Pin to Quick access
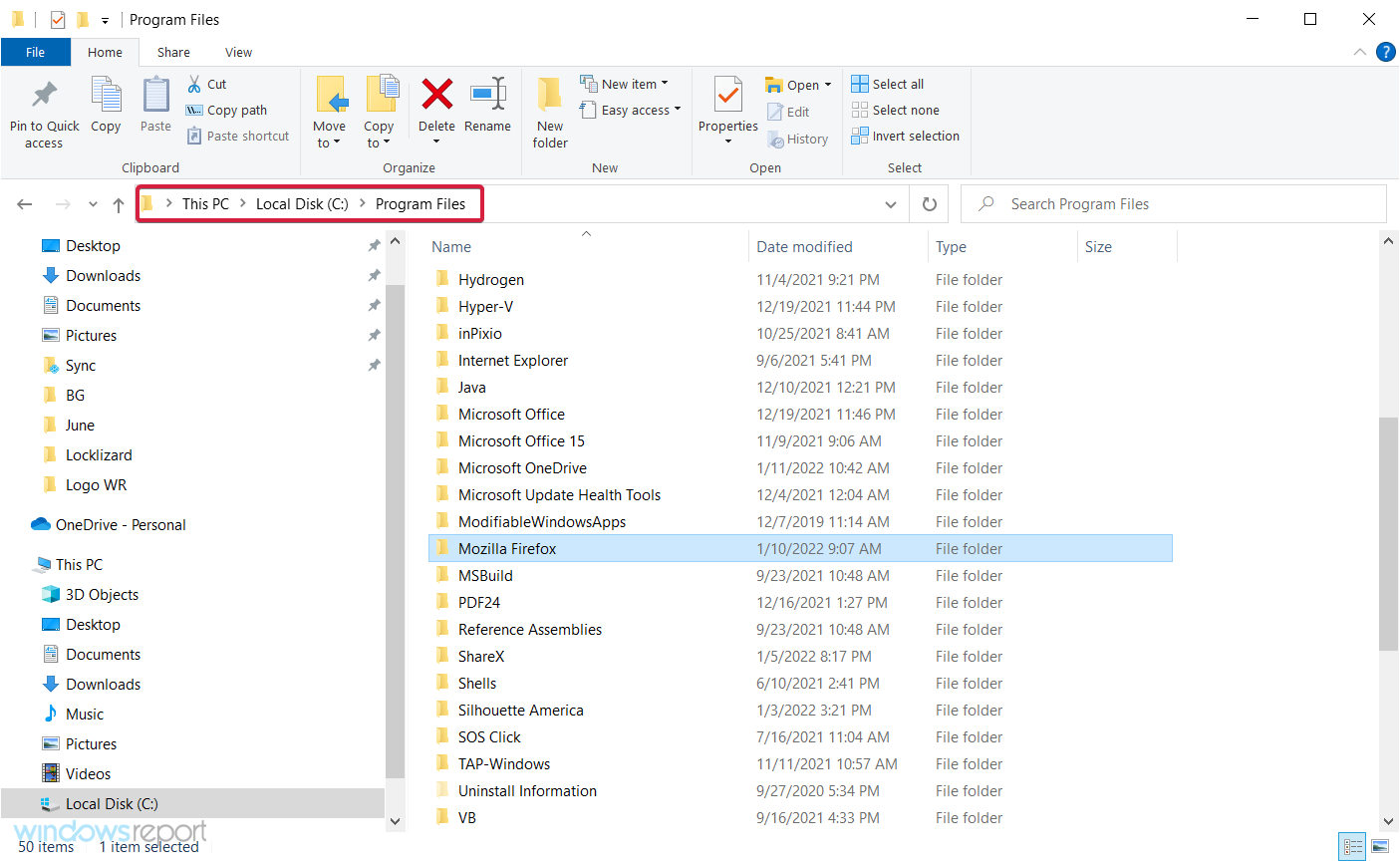 click(44, 114)
